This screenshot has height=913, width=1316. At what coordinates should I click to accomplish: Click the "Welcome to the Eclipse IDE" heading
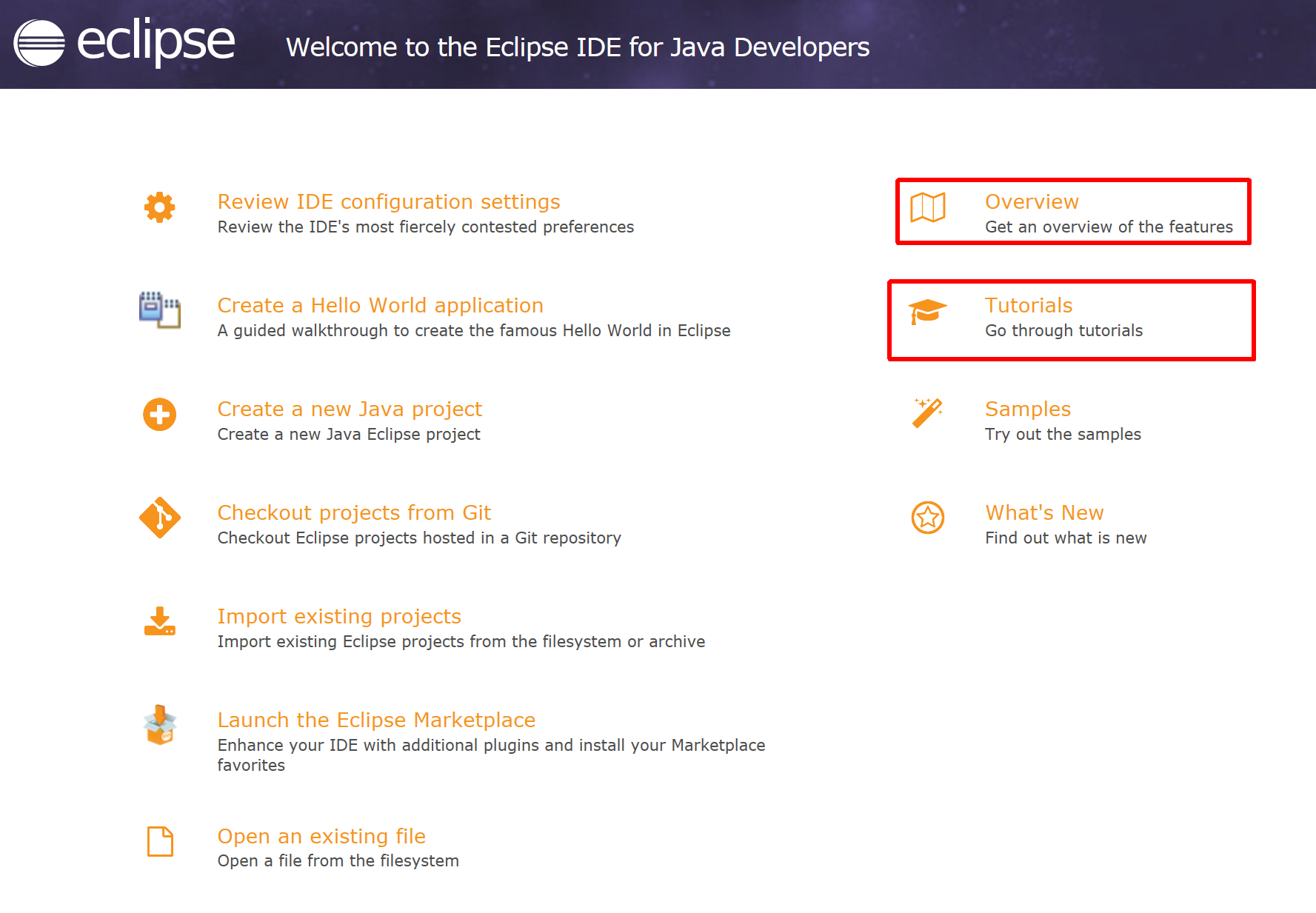tap(578, 47)
